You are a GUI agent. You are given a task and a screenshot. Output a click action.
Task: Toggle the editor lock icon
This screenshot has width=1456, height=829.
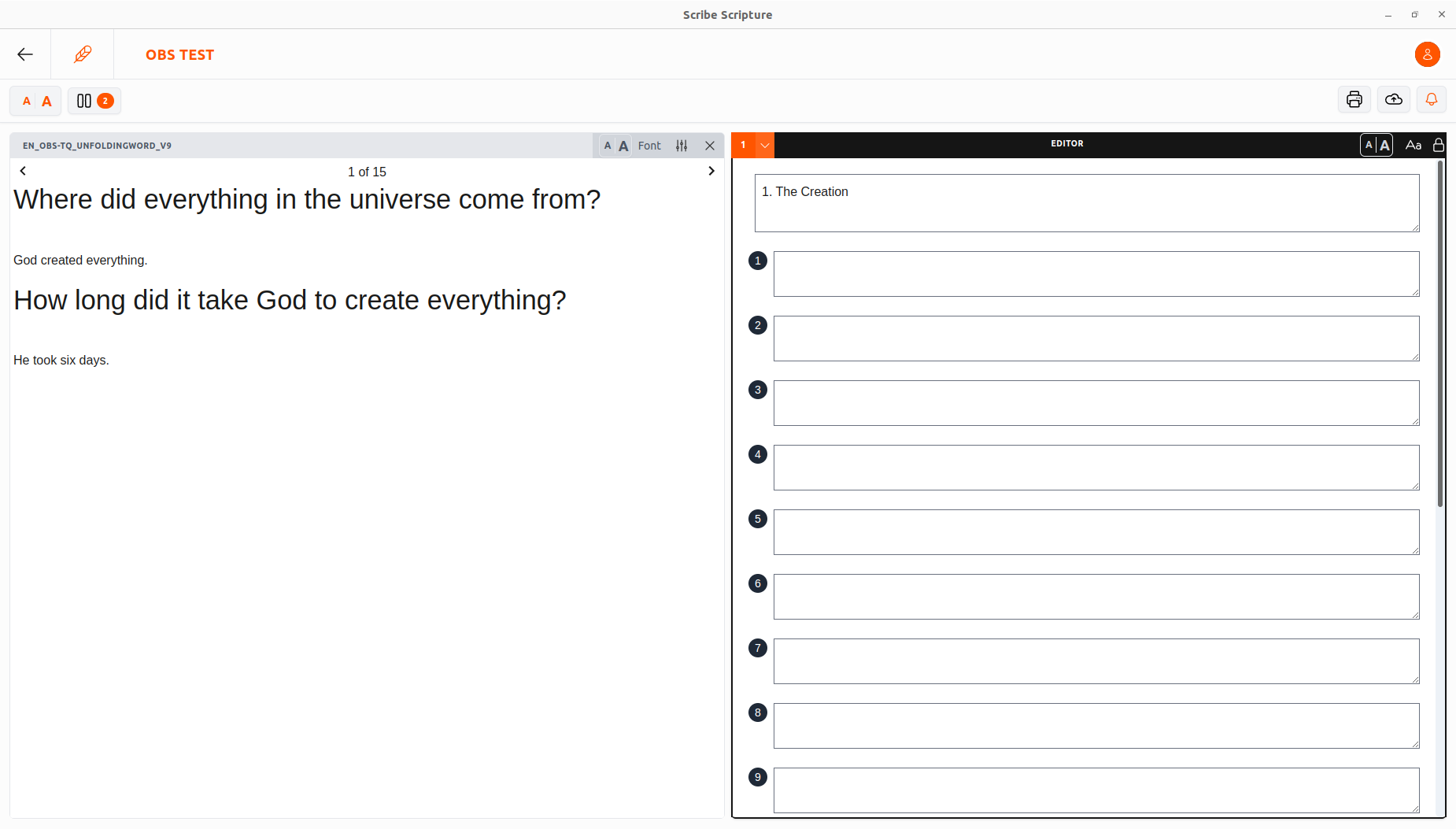(1439, 145)
